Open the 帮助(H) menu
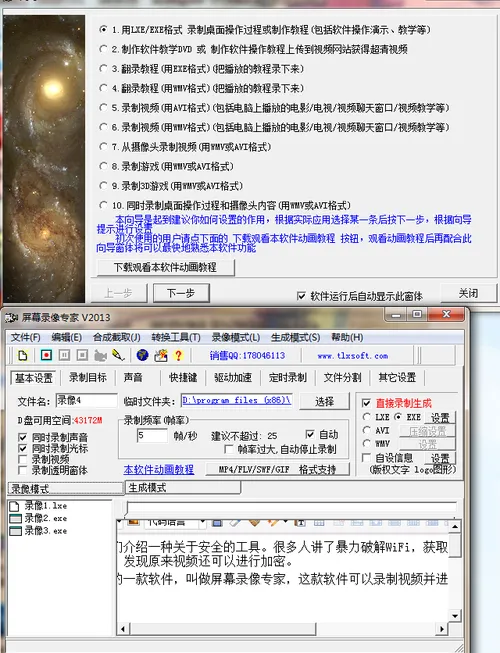500x653 pixels. coord(347,337)
